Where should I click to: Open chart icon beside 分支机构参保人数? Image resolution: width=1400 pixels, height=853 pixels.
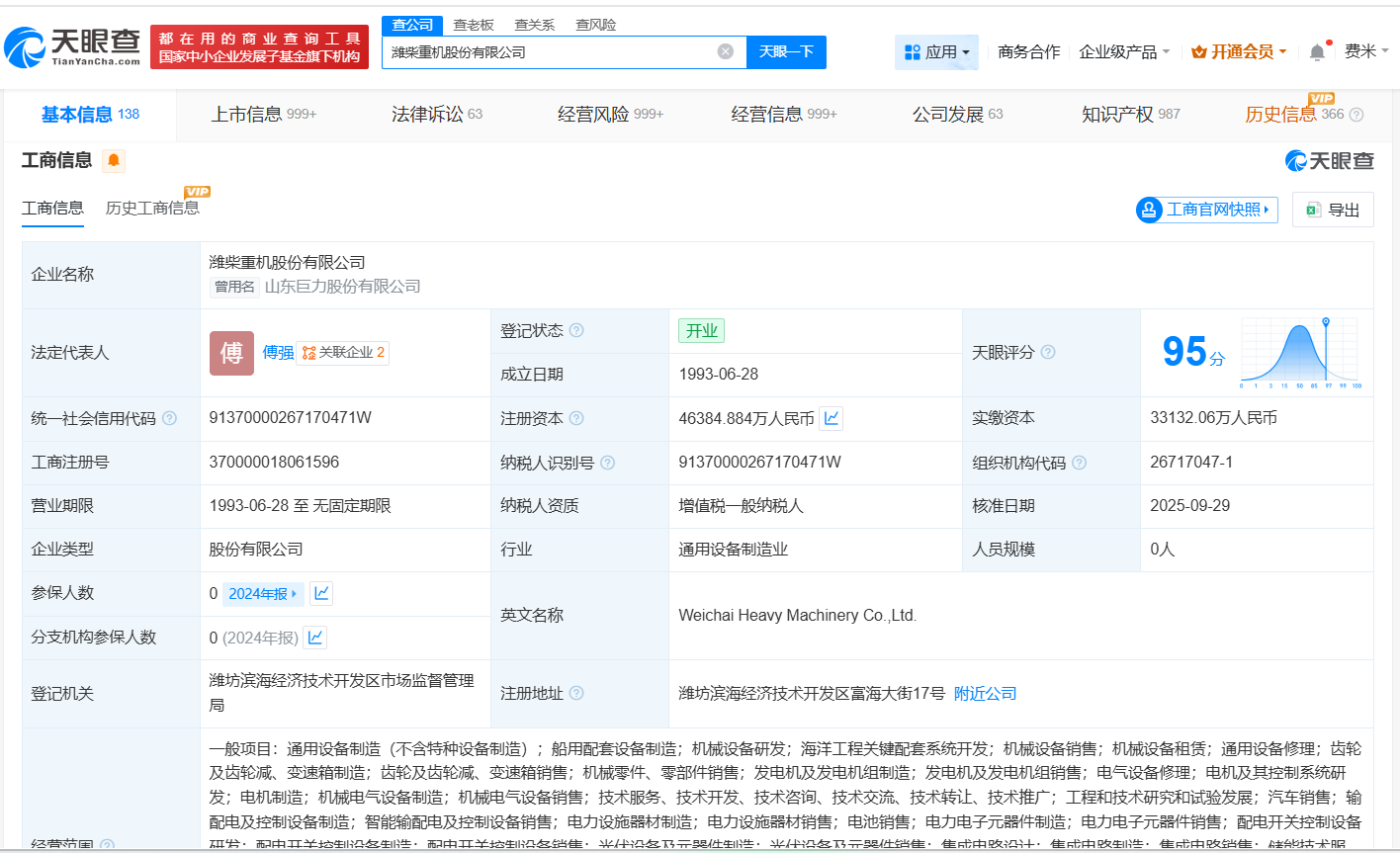tap(314, 638)
